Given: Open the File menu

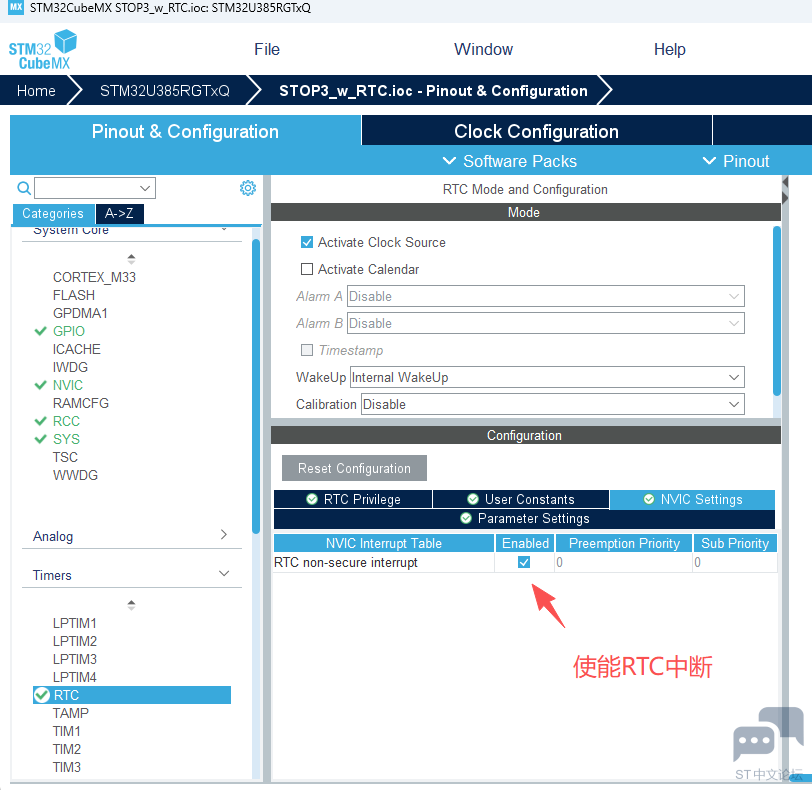Looking at the screenshot, I should (x=267, y=49).
